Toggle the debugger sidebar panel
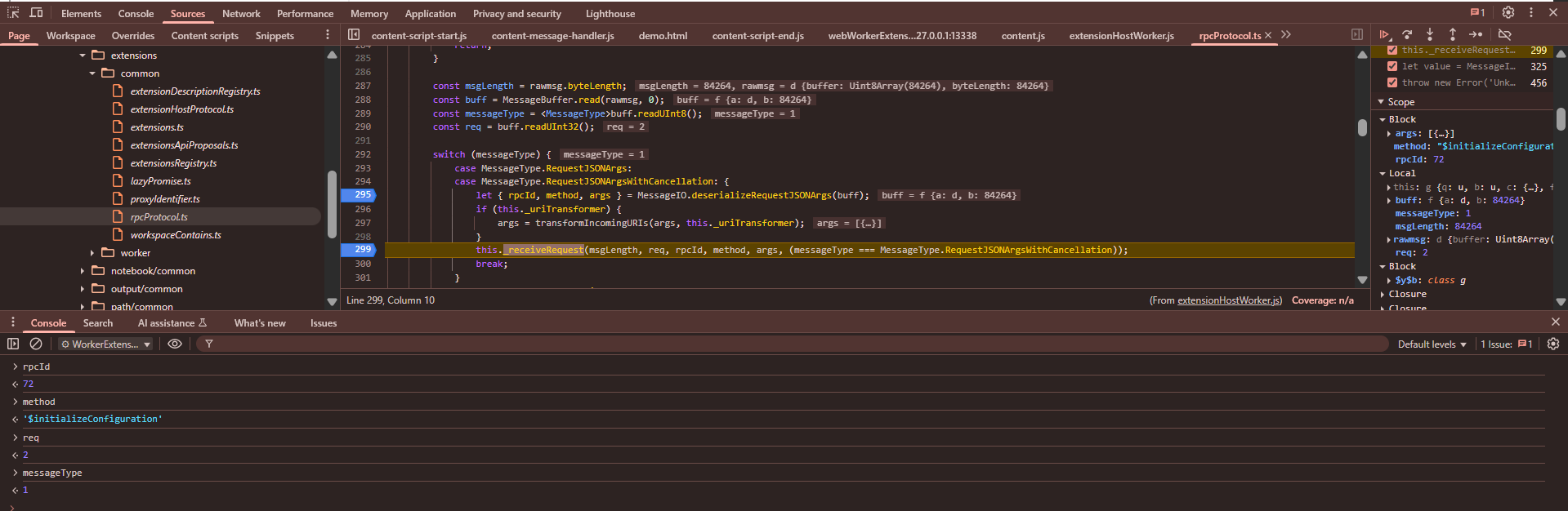The image size is (1568, 511). point(1357,35)
